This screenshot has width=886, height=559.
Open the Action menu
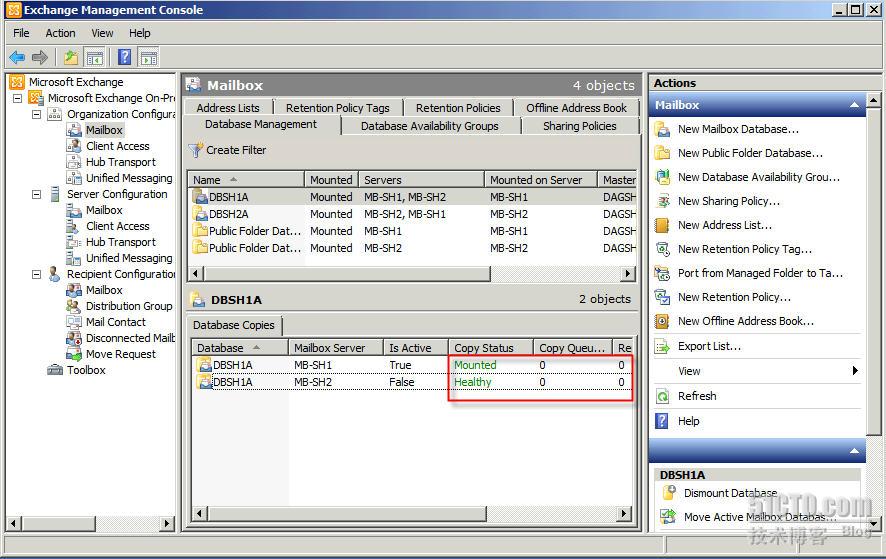pos(60,33)
